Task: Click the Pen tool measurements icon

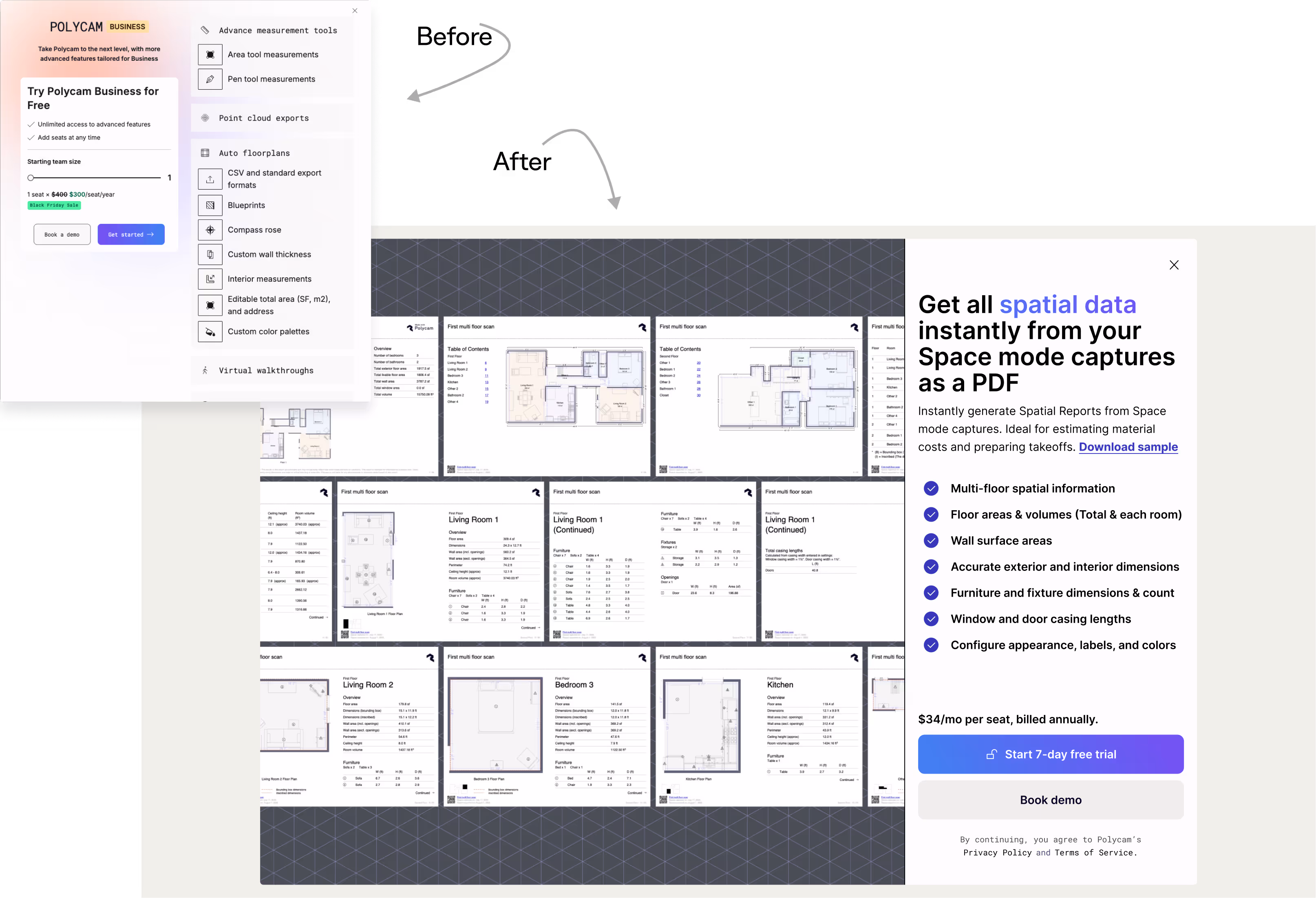Action: click(x=210, y=79)
